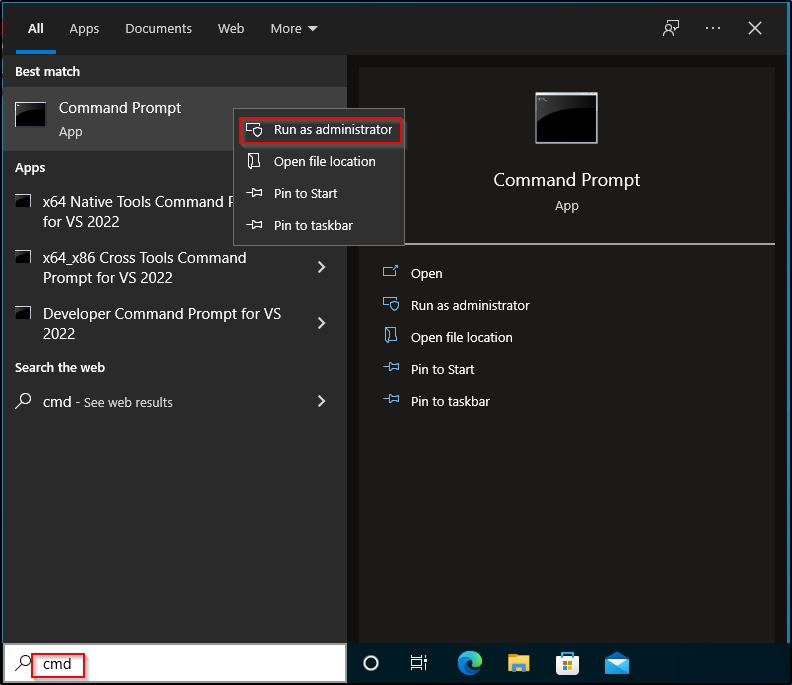The image size is (792, 685).
Task: Click the Task View taskbar icon
Action: click(419, 663)
